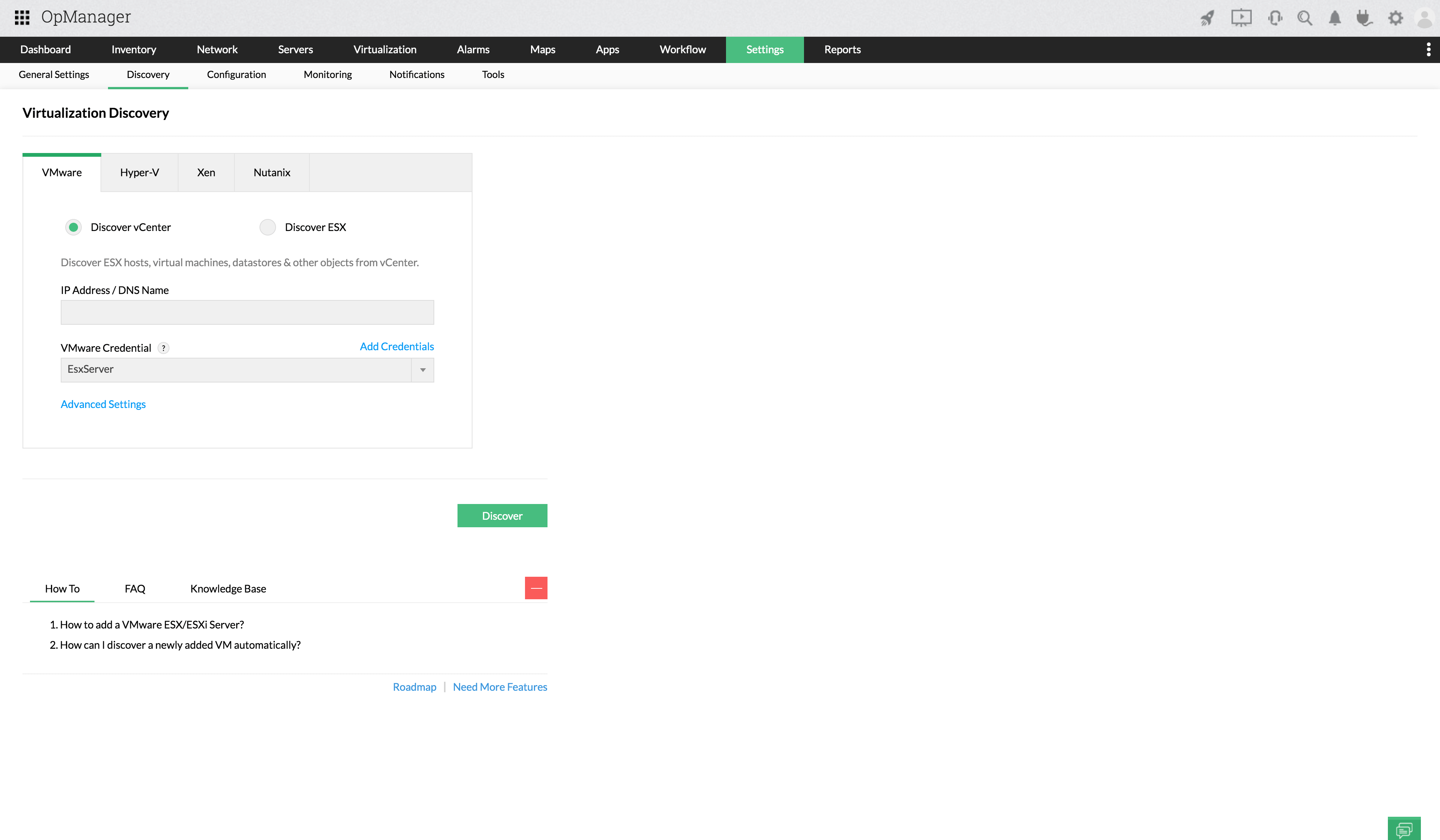Select the Discover ESX radio button
The height and width of the screenshot is (840, 1440).
tap(267, 227)
